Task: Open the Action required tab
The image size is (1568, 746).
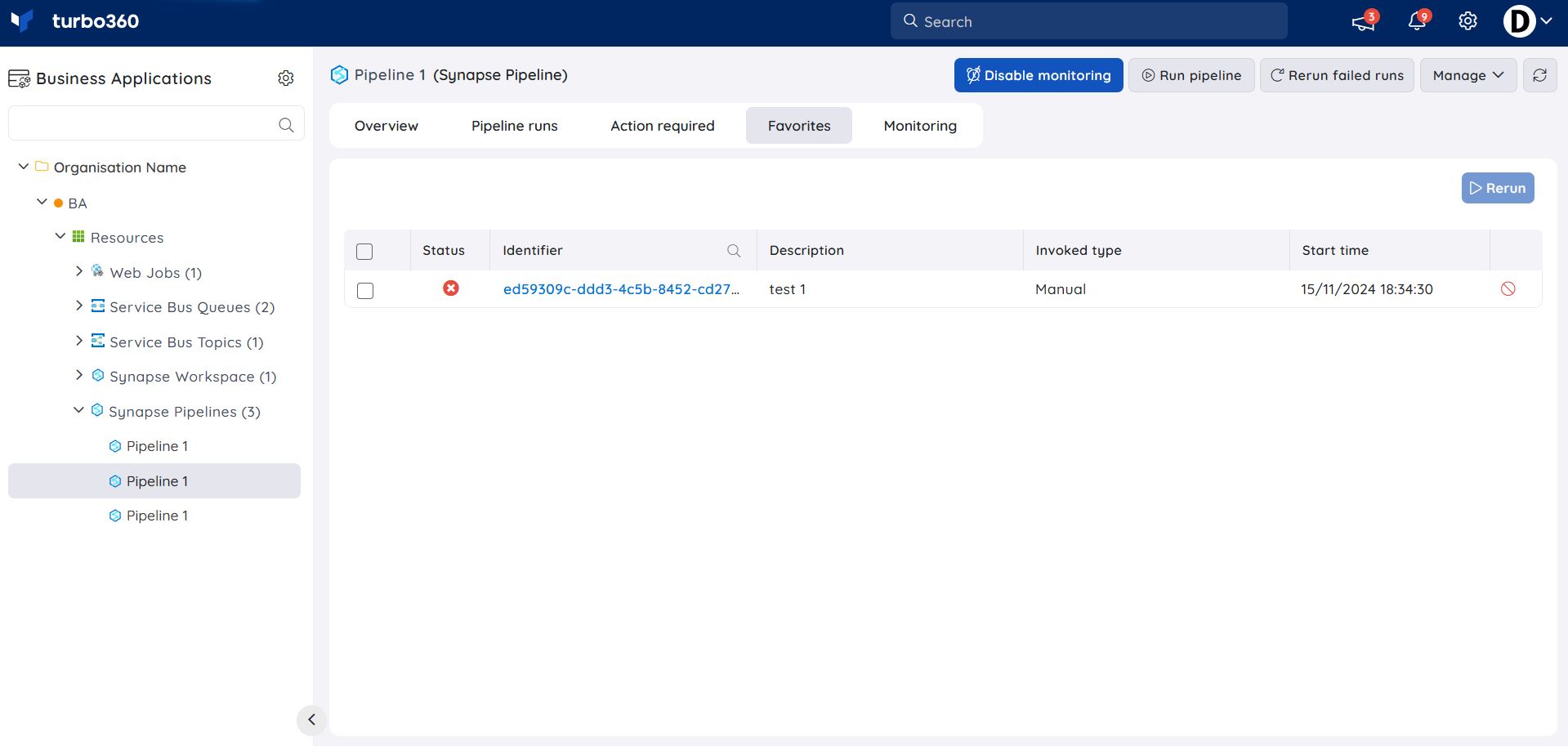Action: click(x=663, y=126)
